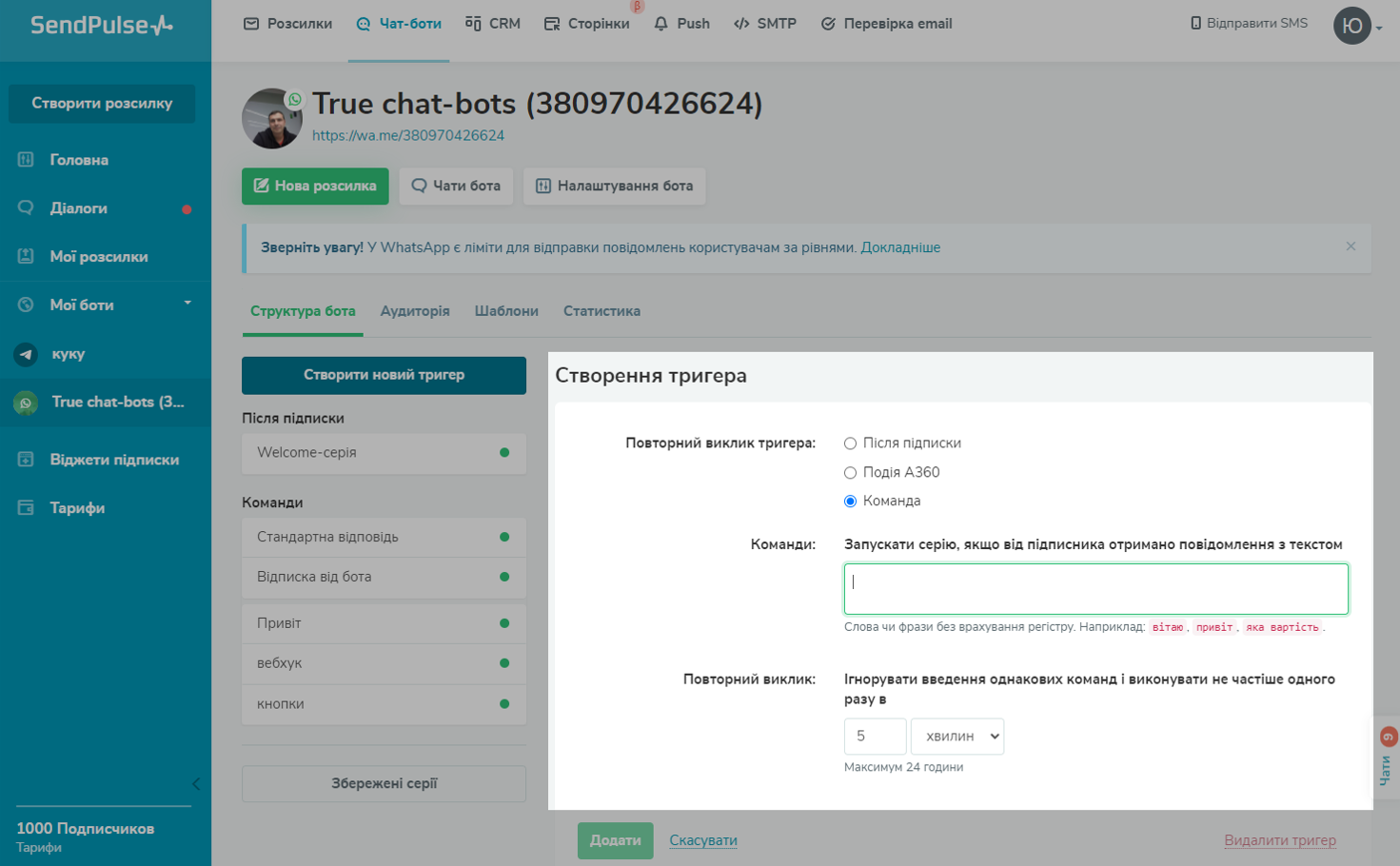Click the Тарифи sidebar icon
Screen dimensions: 1400x866
click(26, 507)
